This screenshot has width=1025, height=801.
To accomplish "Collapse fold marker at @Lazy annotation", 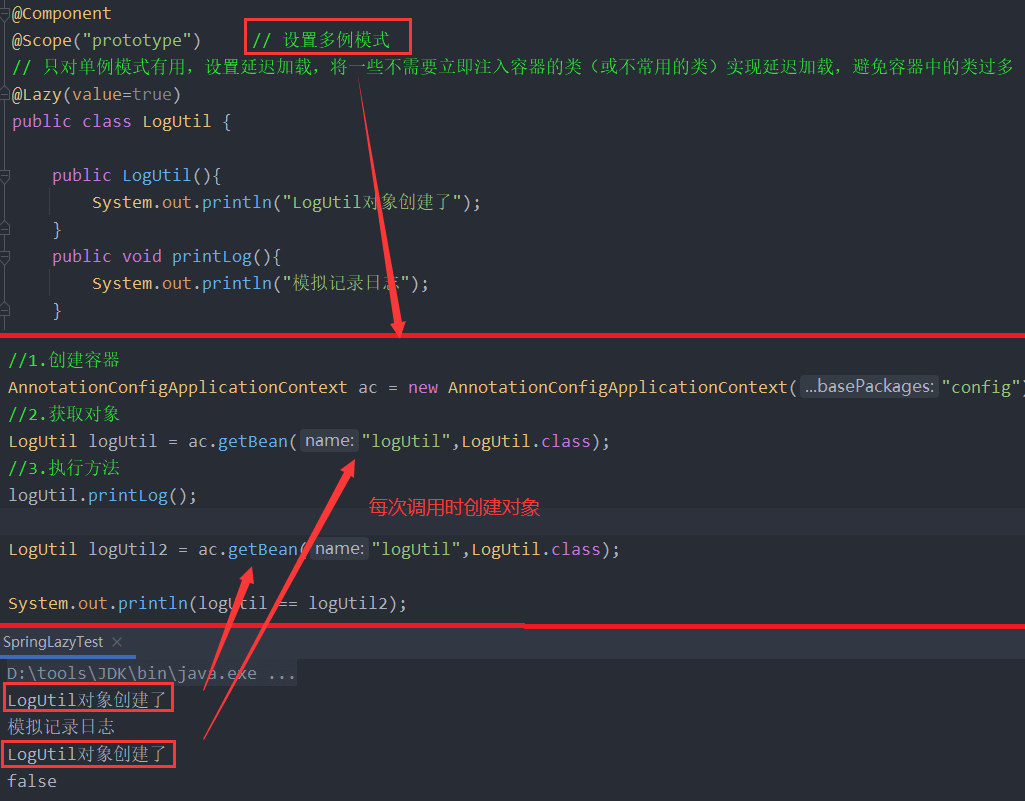I will 5,94.
